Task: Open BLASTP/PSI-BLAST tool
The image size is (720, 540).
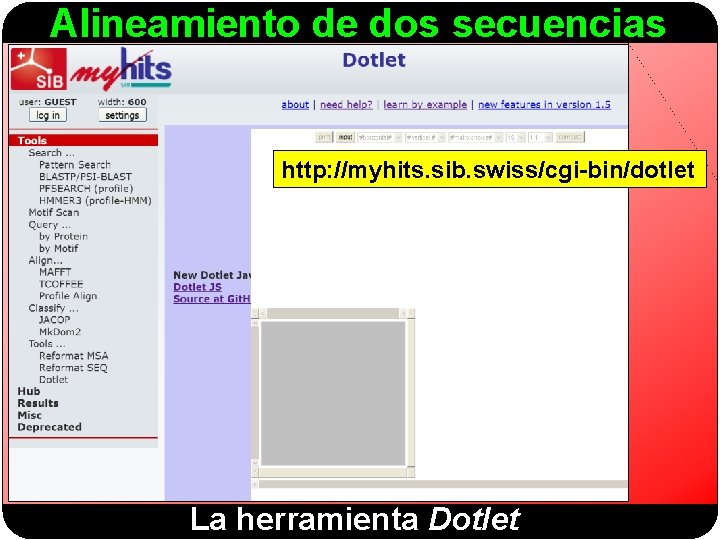Action: pos(85,176)
